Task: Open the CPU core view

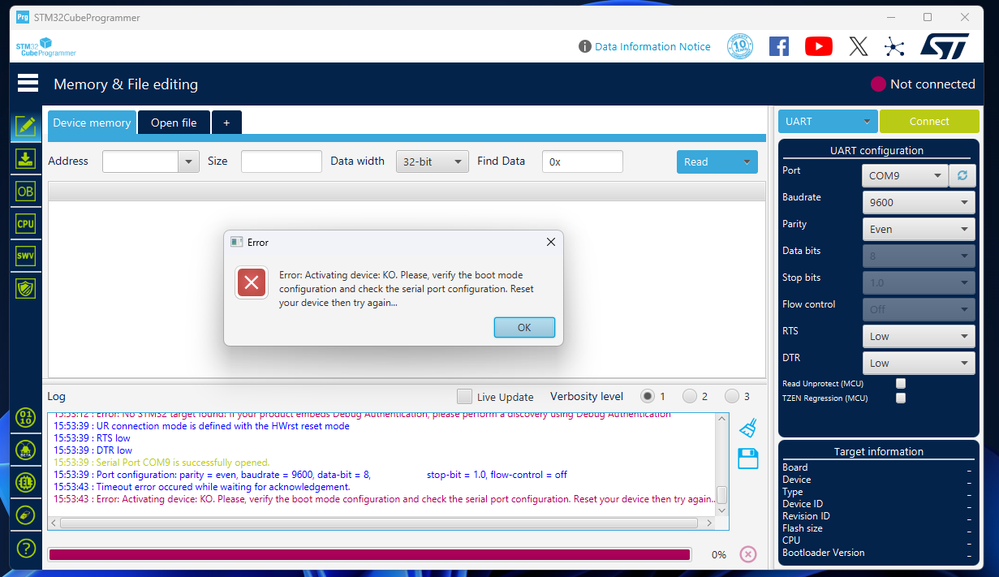Action: tap(25, 223)
